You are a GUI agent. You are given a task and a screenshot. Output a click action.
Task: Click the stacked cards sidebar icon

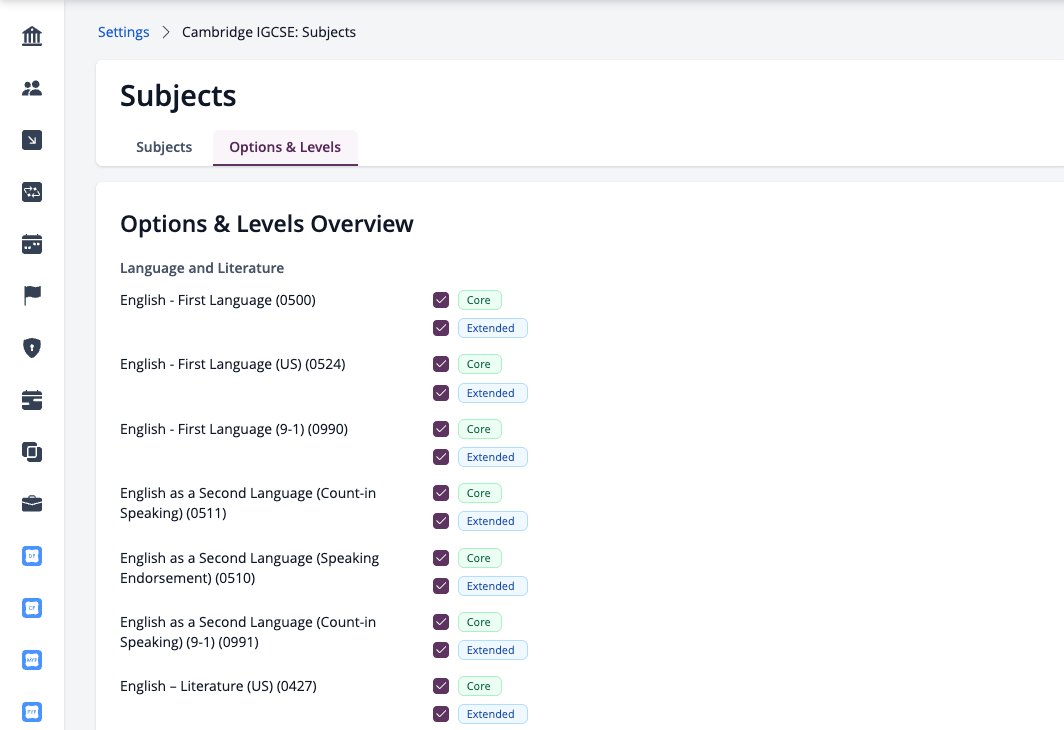point(32,400)
